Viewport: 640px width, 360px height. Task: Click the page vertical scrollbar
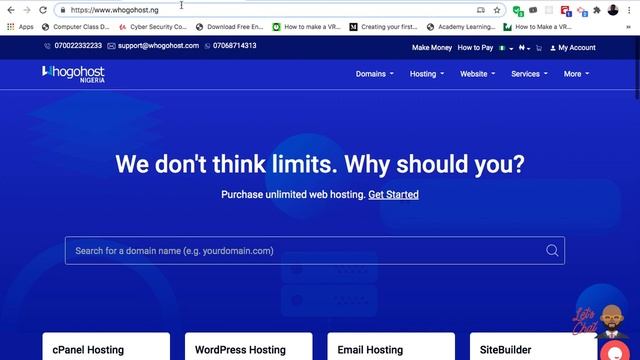pyautogui.click(x=637, y=67)
